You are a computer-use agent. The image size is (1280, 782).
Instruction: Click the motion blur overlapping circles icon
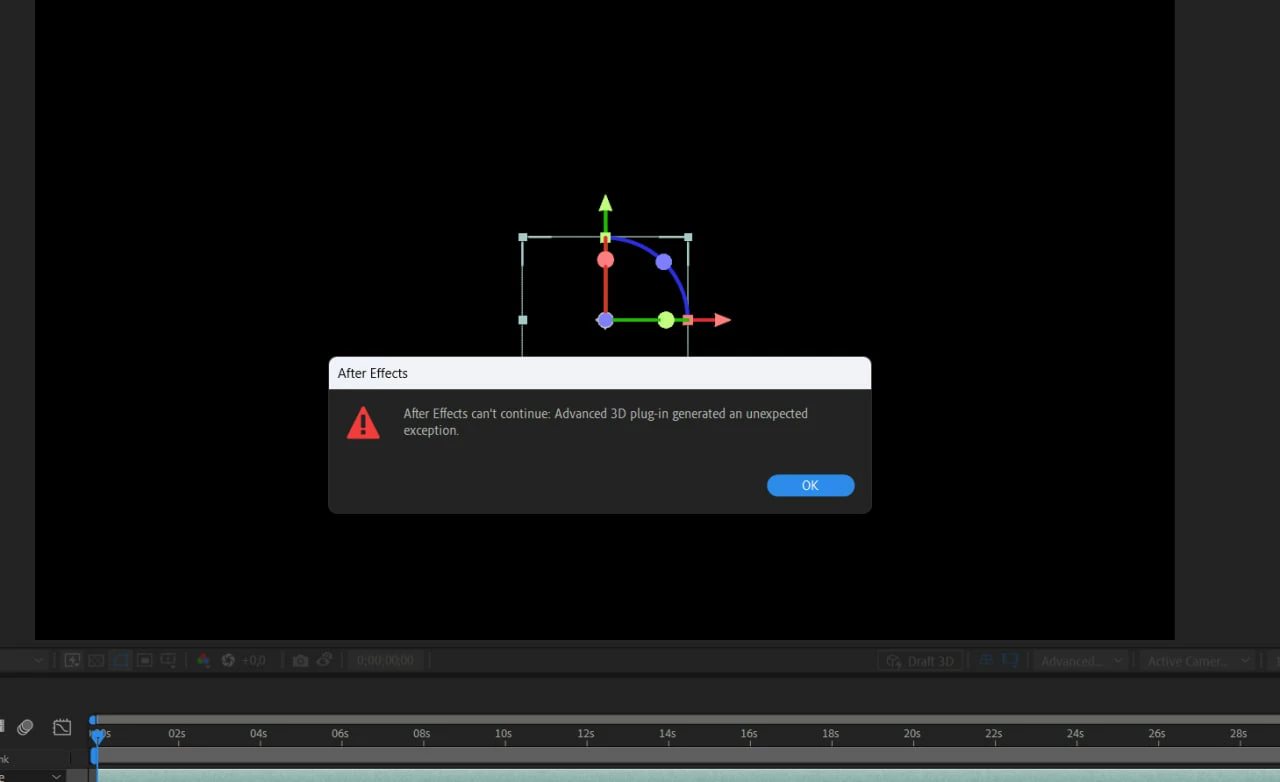[x=25, y=727]
